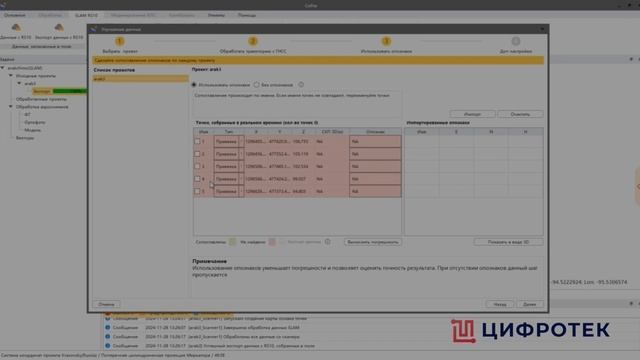Select 'Без опознаков' radio button

coord(256,85)
